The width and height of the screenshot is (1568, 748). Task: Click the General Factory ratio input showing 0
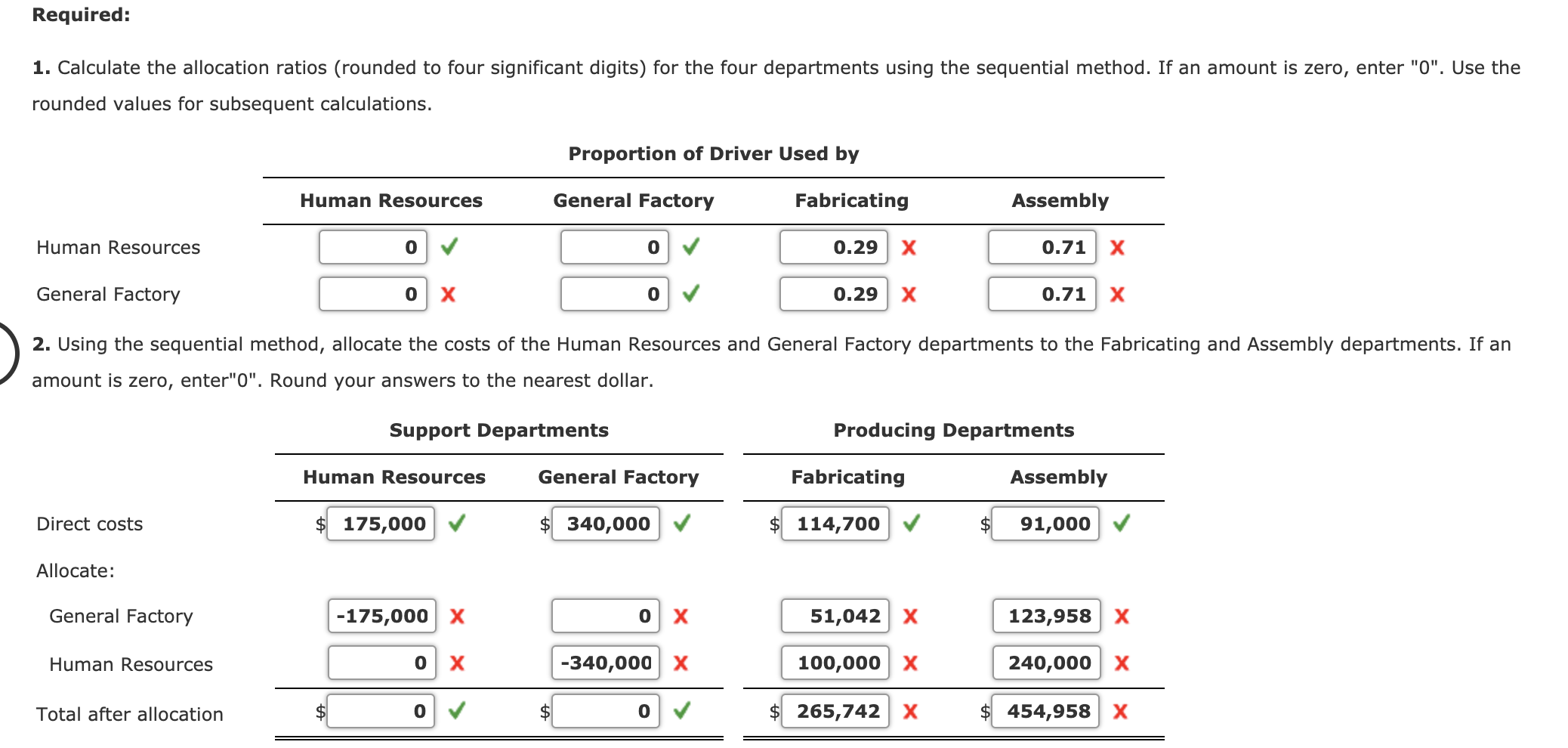(614, 294)
